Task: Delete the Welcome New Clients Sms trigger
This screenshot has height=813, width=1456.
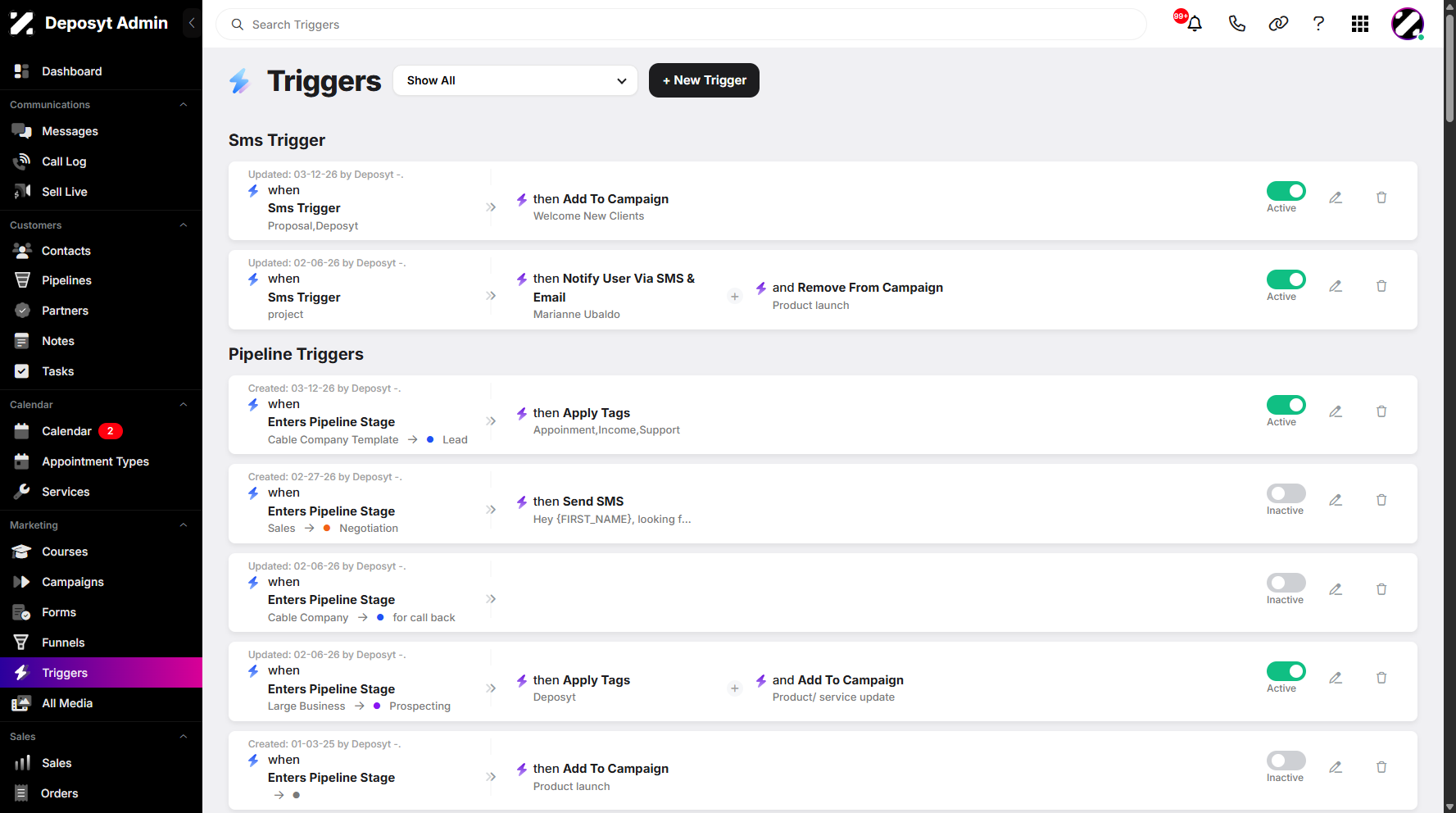Action: pyautogui.click(x=1381, y=198)
